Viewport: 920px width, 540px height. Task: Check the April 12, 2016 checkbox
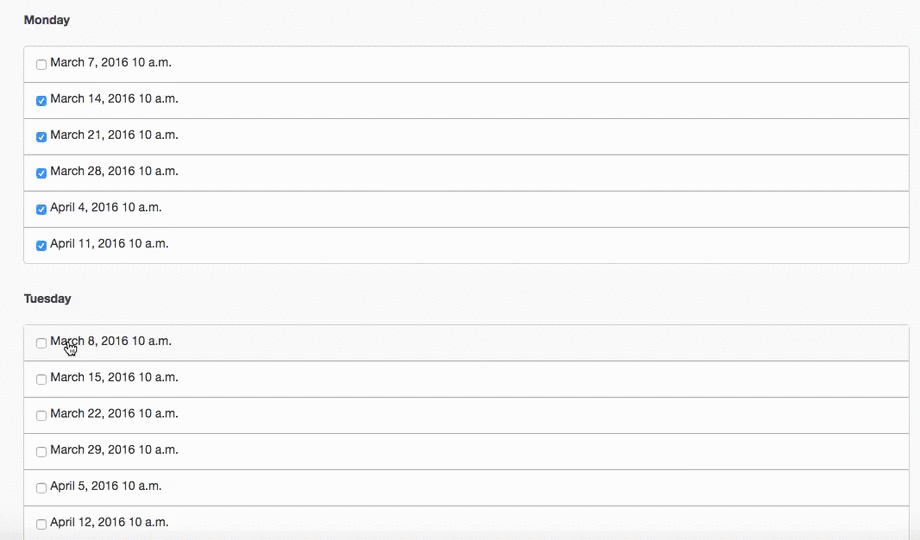coord(41,524)
